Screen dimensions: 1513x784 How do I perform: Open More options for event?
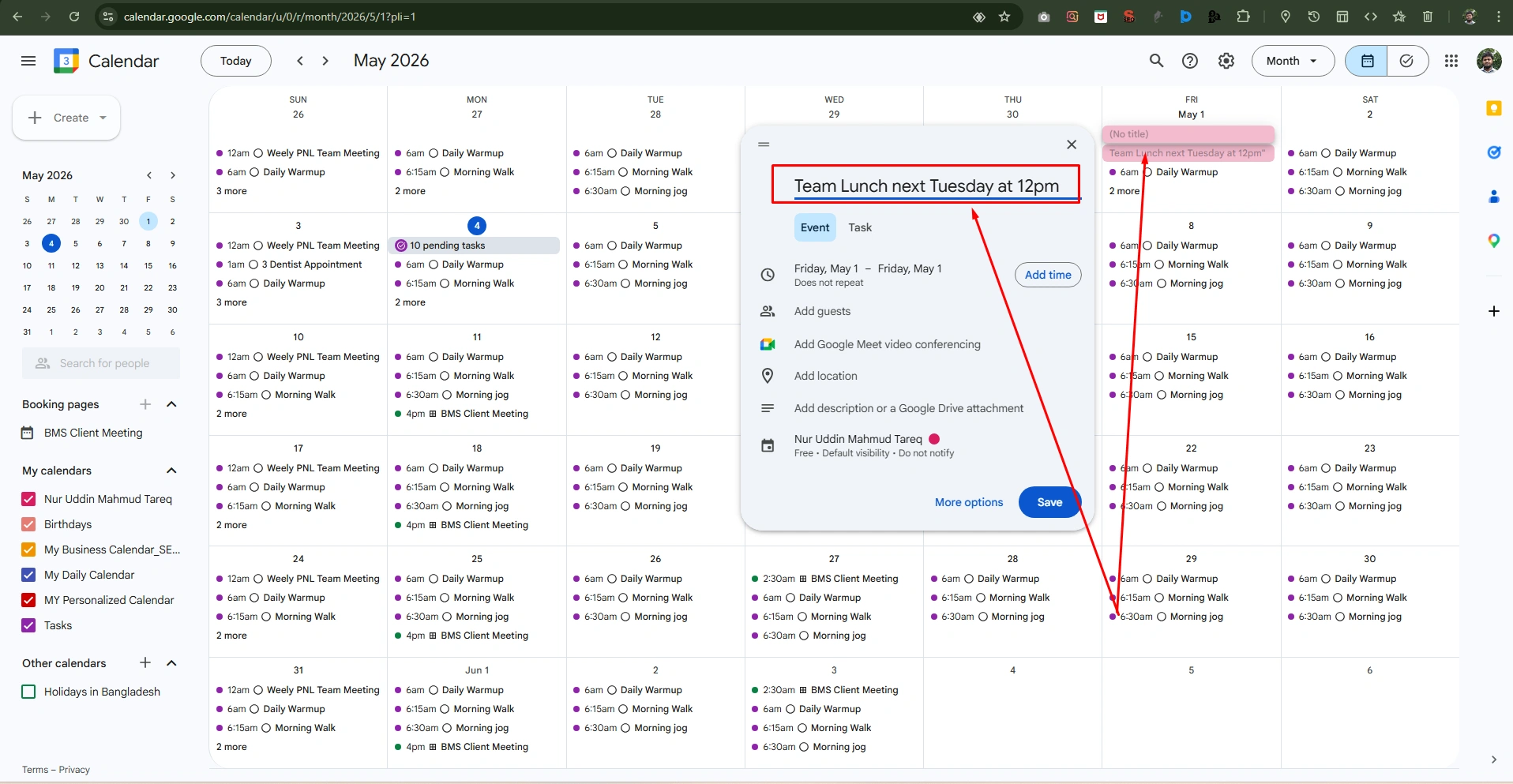point(969,502)
